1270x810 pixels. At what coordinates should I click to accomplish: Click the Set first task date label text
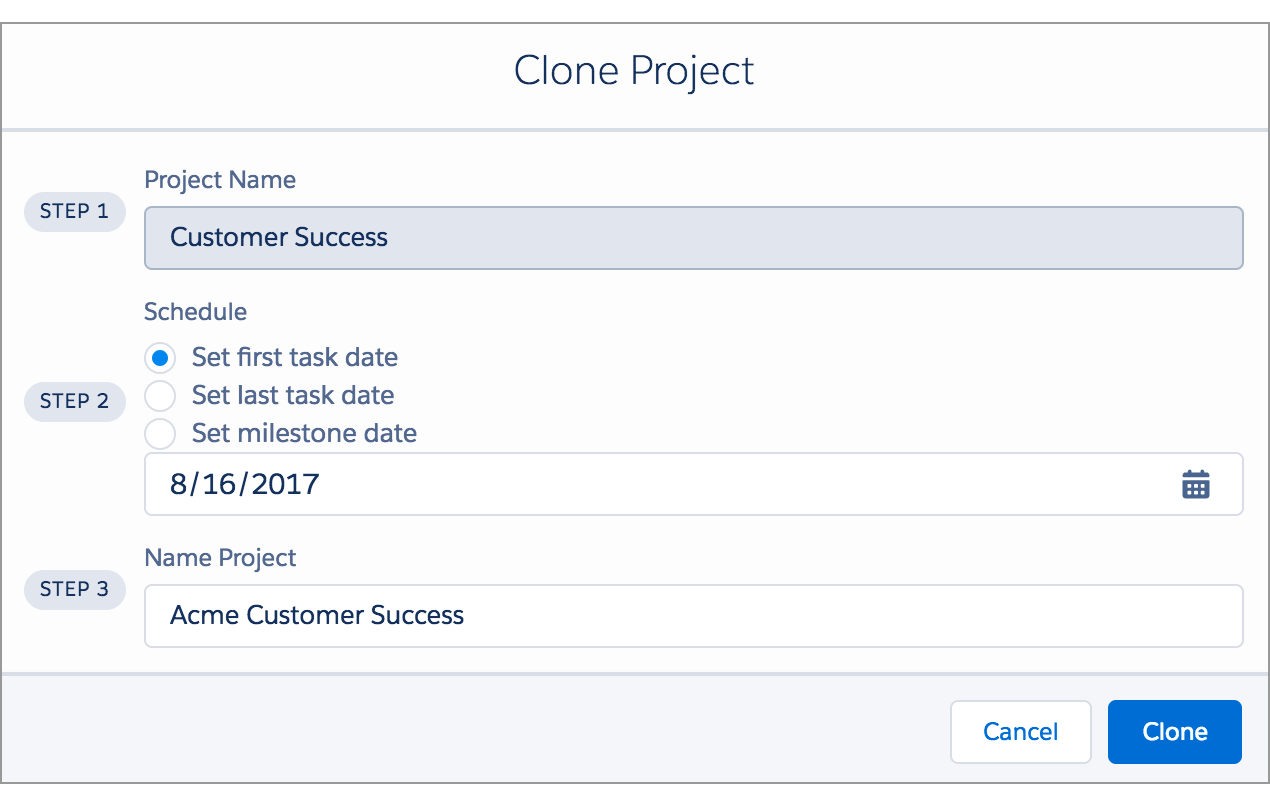294,357
